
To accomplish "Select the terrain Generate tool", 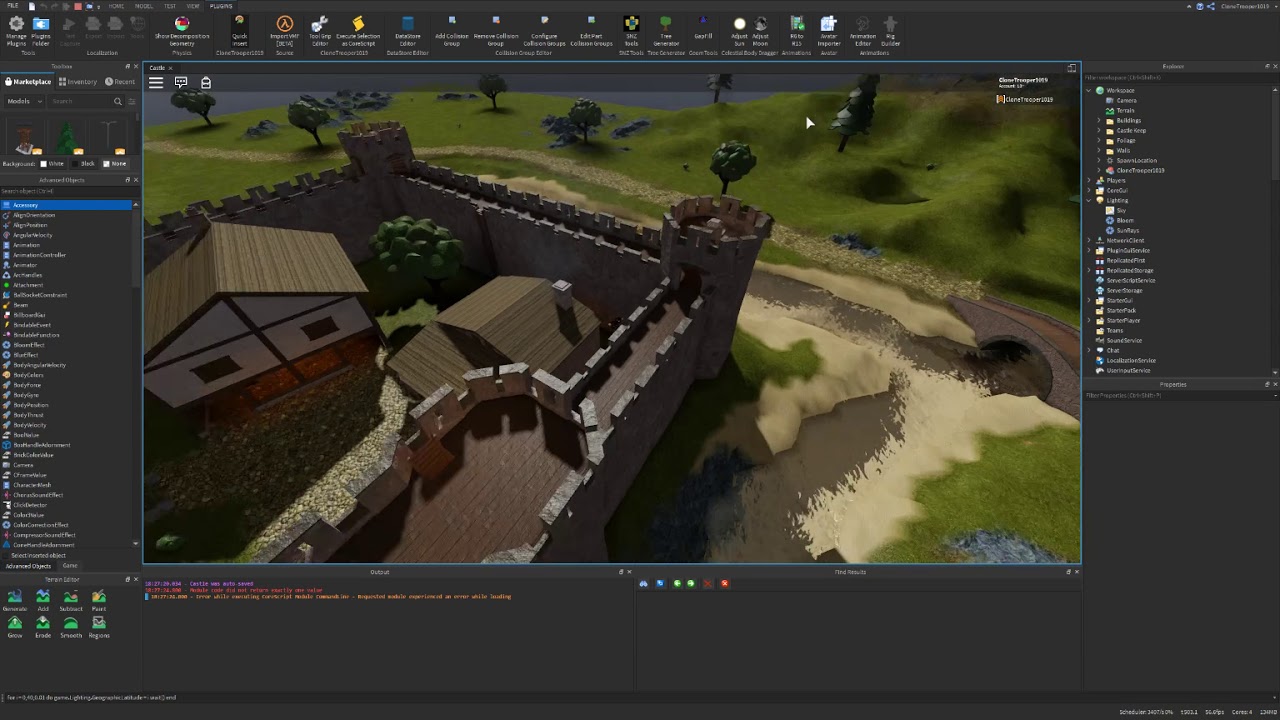I will (x=15, y=600).
